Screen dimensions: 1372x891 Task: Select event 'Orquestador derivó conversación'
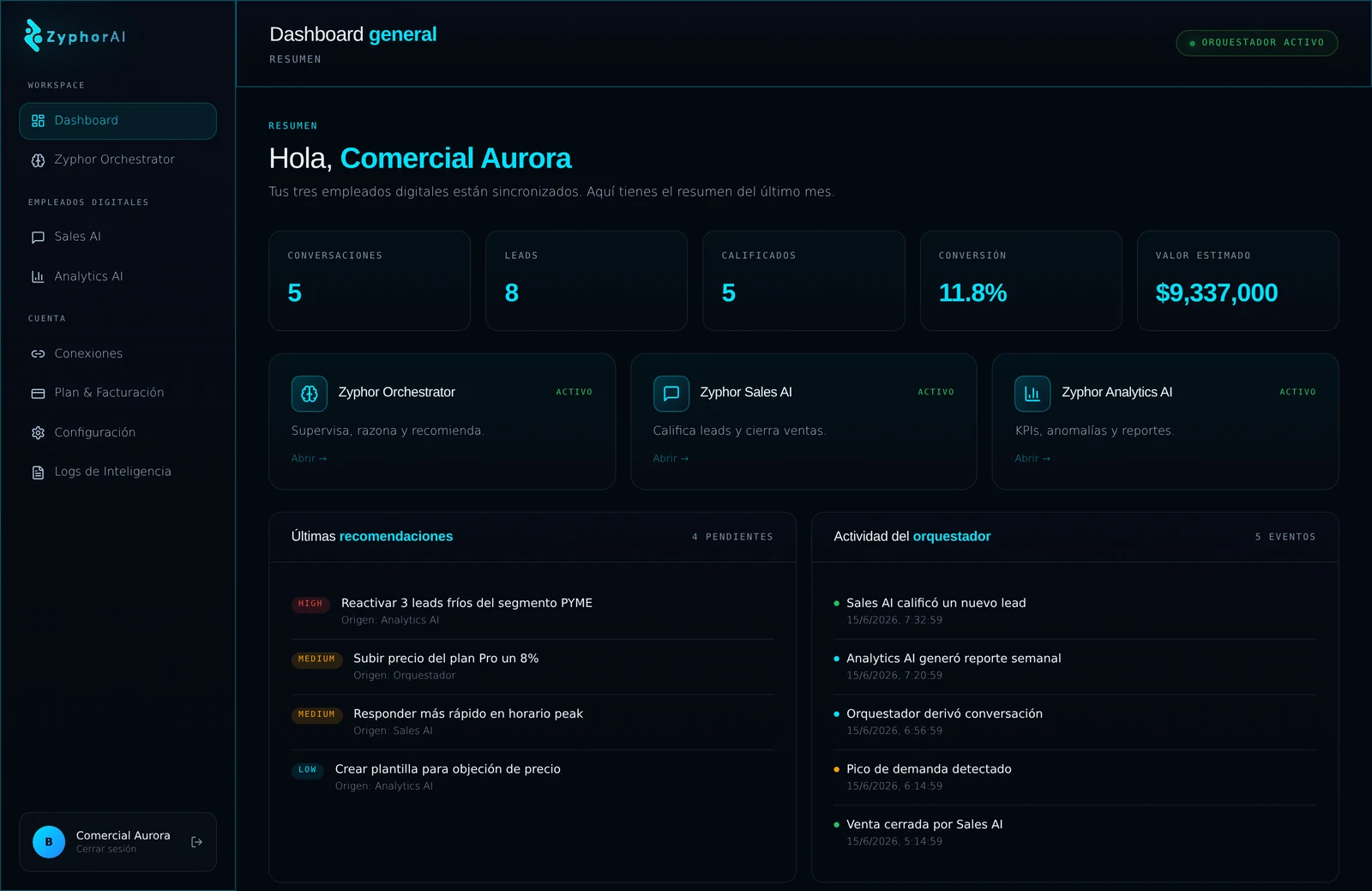pyautogui.click(x=944, y=713)
